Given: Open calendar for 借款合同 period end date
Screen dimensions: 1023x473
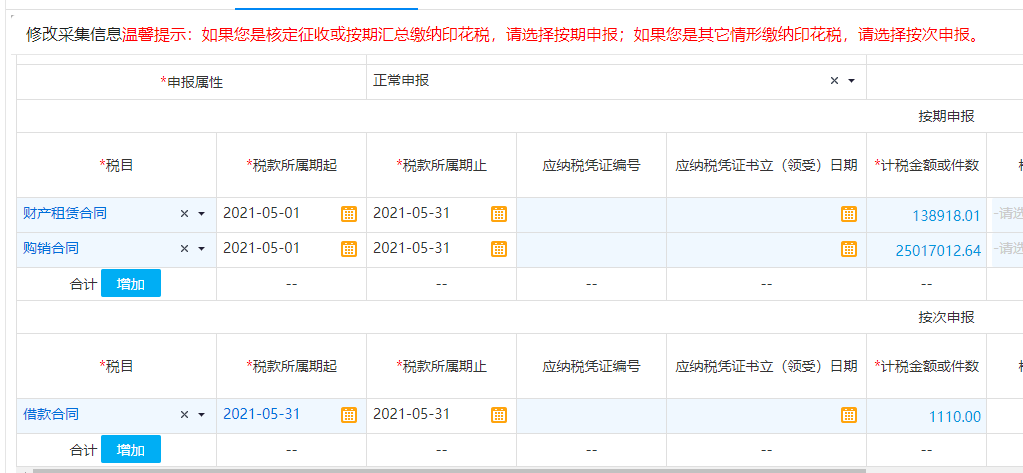Looking at the screenshot, I should coord(499,415).
